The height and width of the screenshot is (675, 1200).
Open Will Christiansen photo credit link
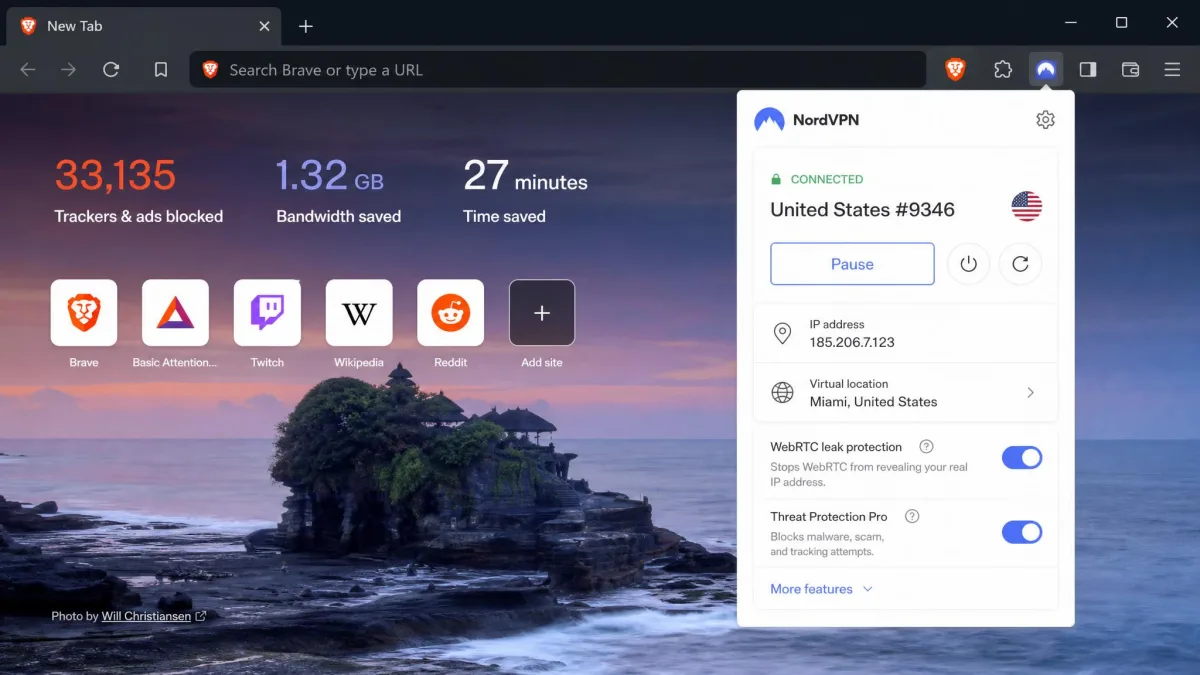coord(146,616)
